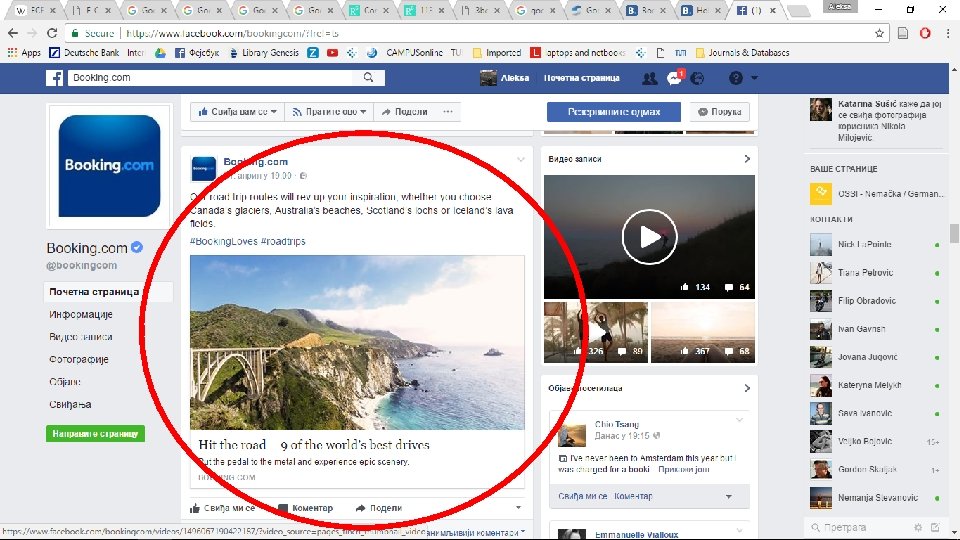
Task: Expand the Visitor Posts section arrow
Action: 747,388
